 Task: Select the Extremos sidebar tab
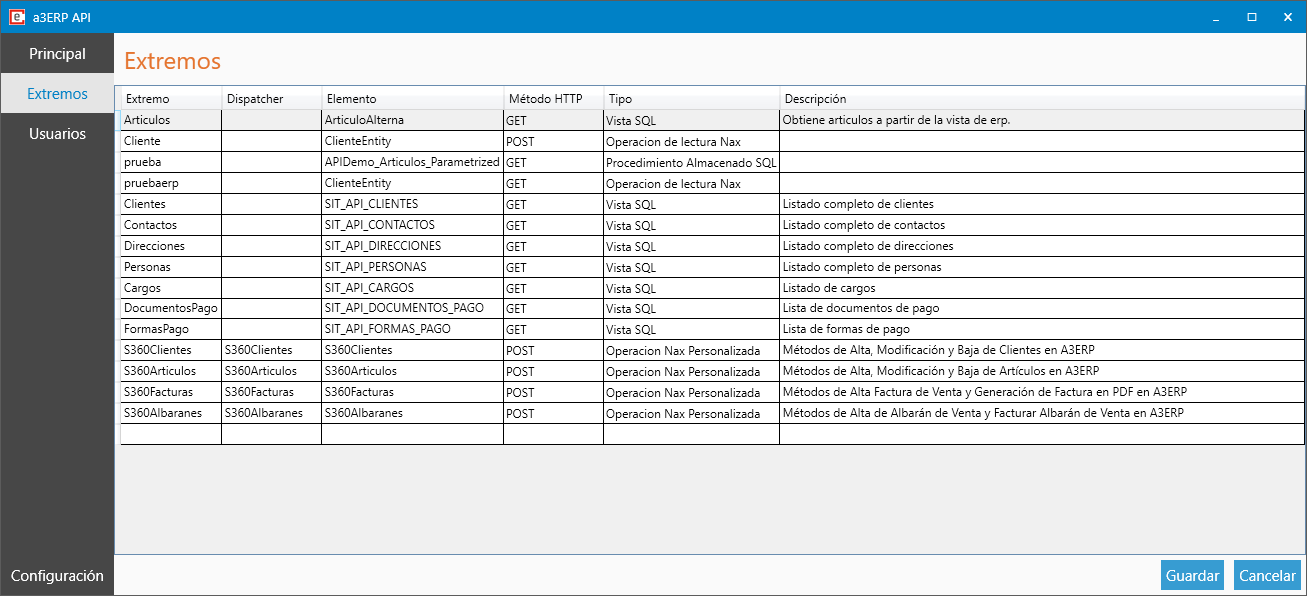[x=57, y=94]
